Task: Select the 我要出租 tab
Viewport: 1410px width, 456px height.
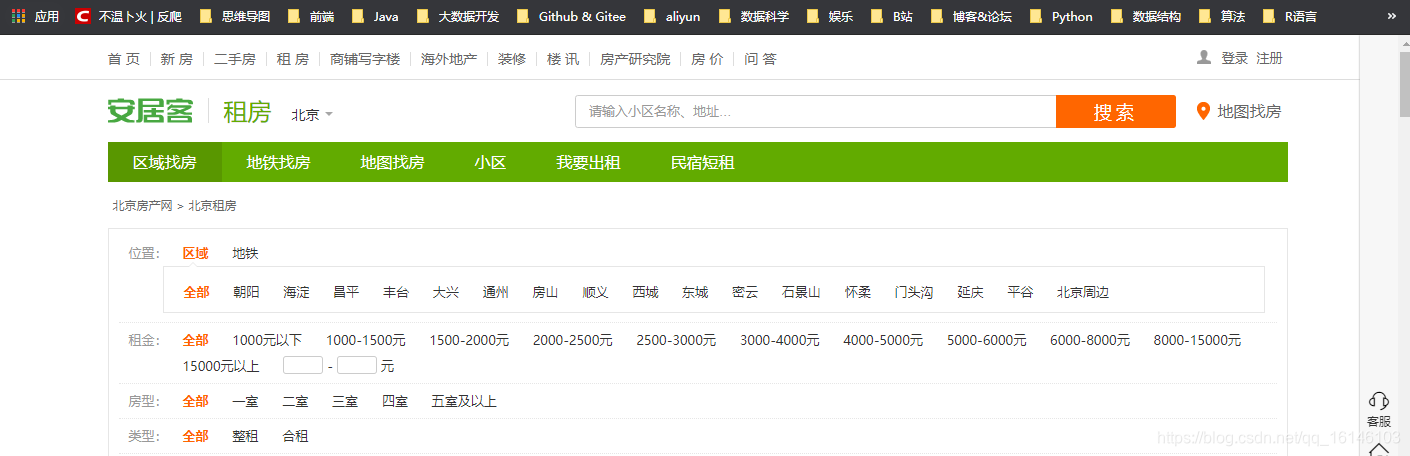Action: pos(589,162)
